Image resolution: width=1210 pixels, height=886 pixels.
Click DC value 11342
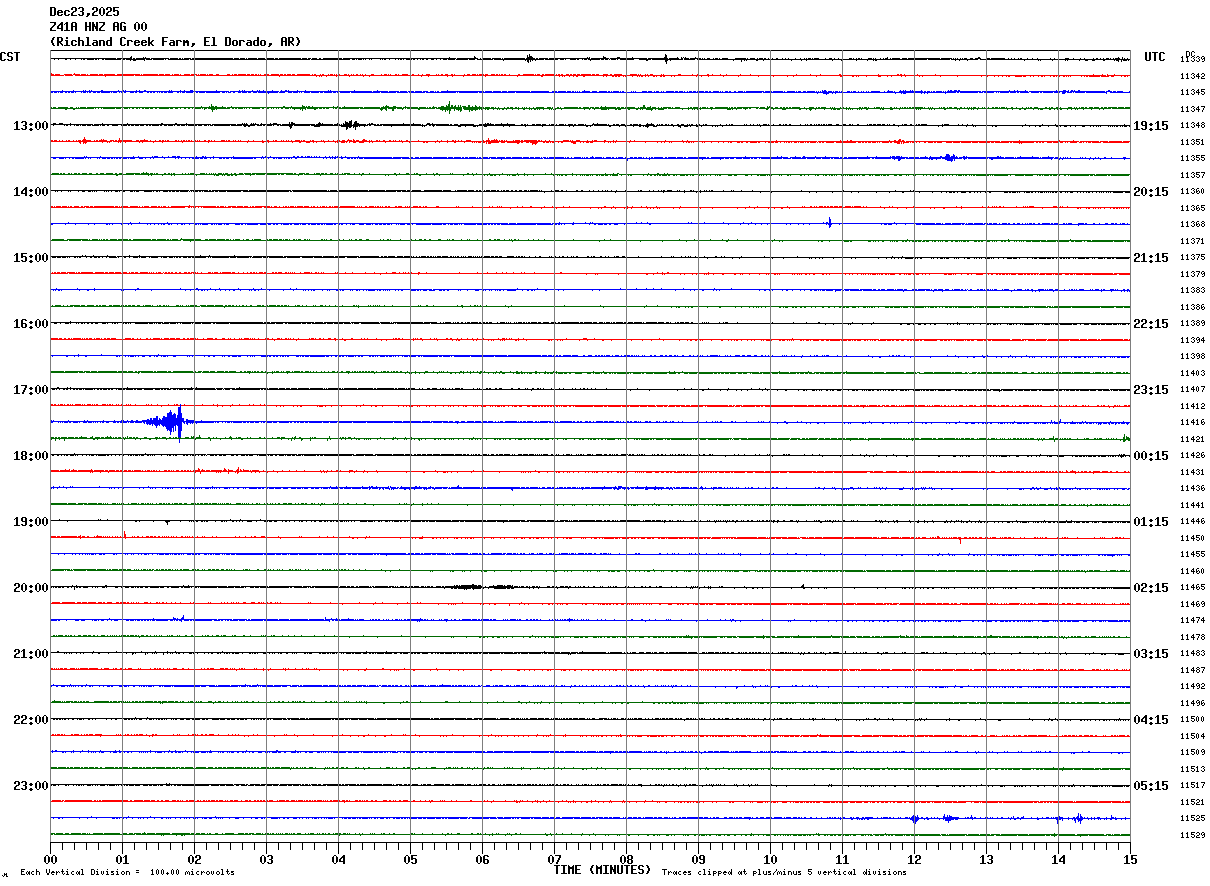tap(1192, 76)
